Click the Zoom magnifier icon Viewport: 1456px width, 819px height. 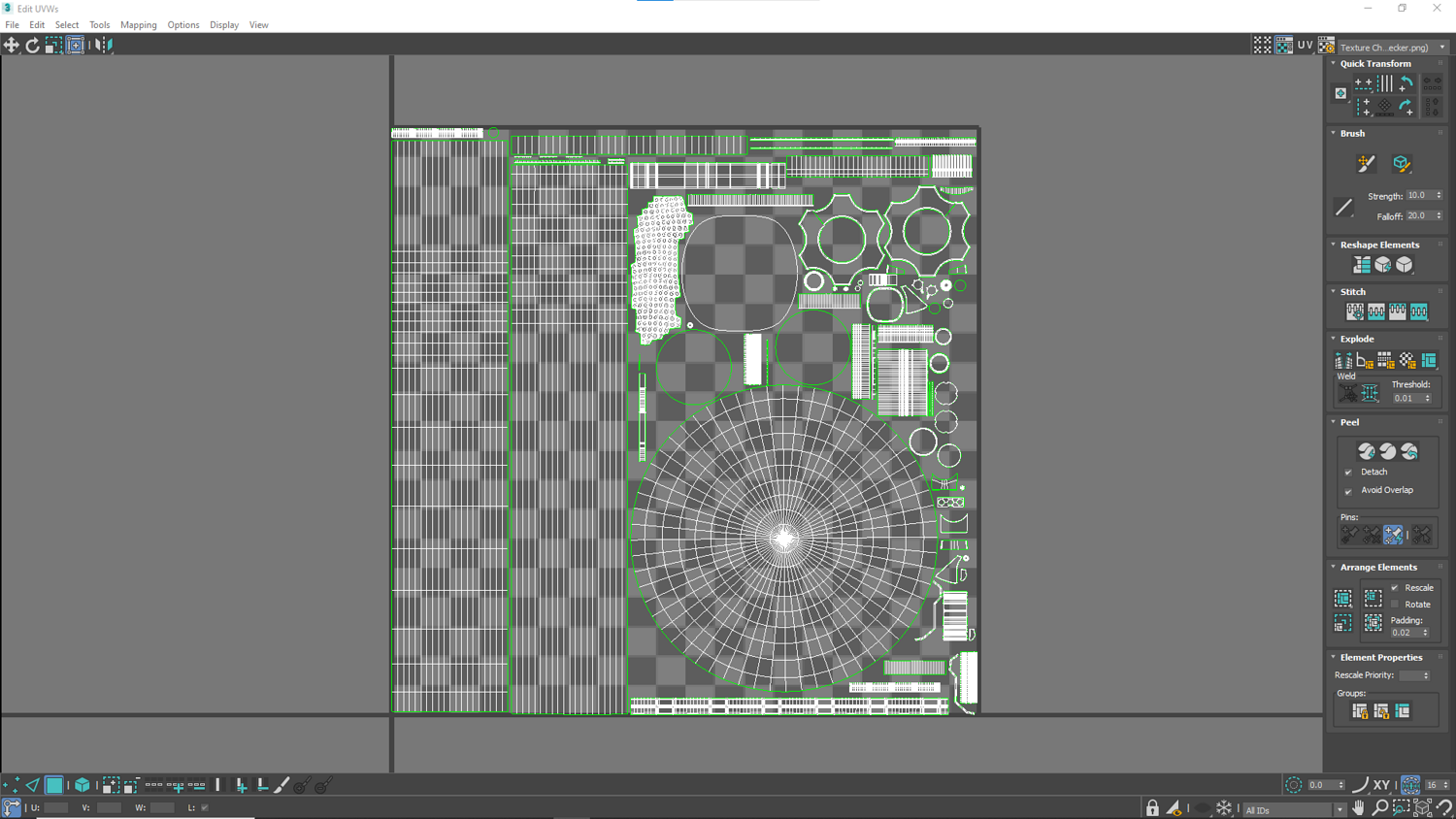(x=1380, y=808)
